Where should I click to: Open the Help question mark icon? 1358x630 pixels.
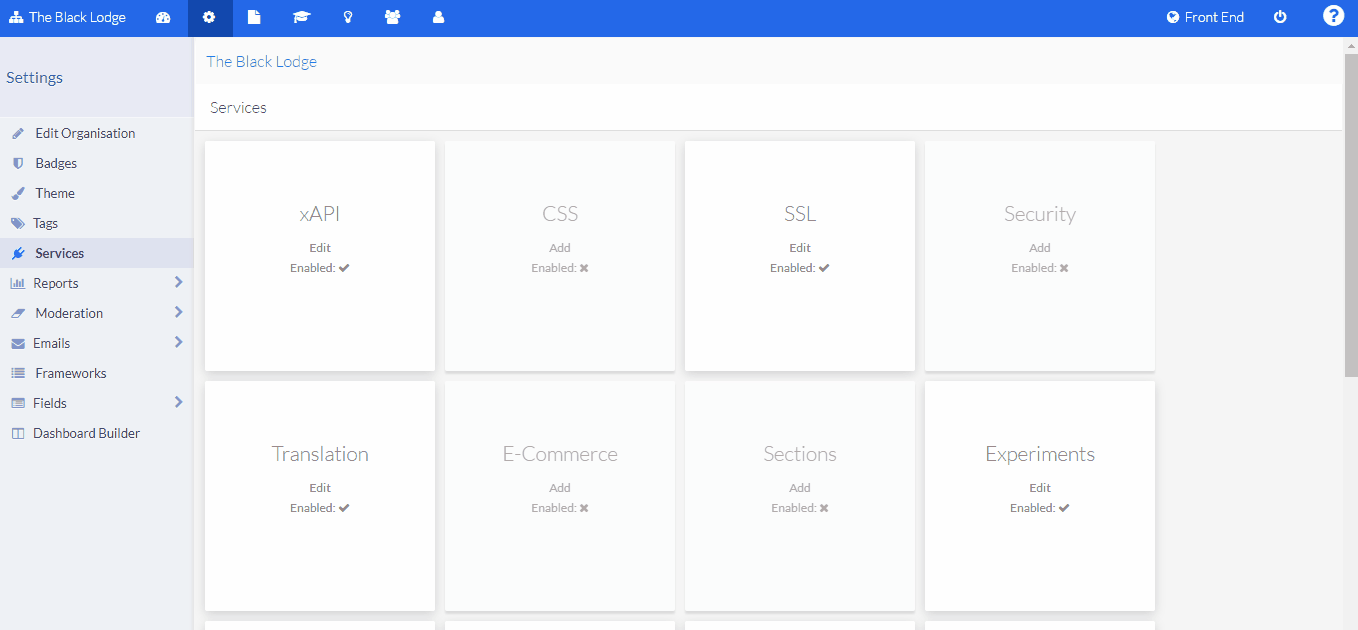tap(1333, 17)
